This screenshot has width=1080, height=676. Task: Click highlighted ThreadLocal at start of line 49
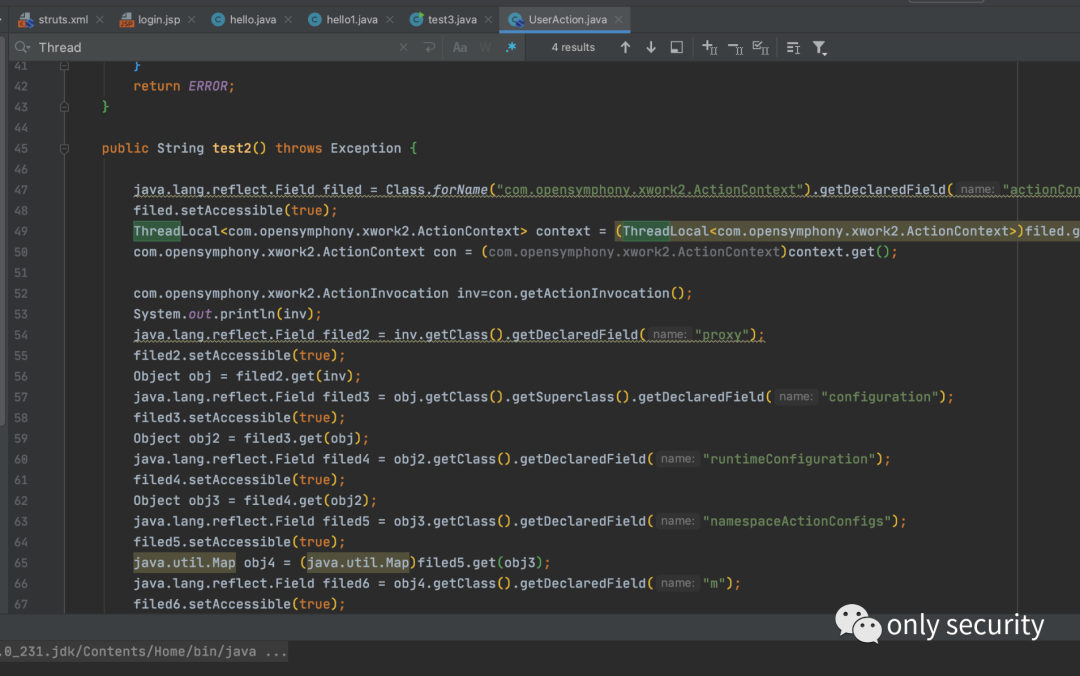click(176, 231)
